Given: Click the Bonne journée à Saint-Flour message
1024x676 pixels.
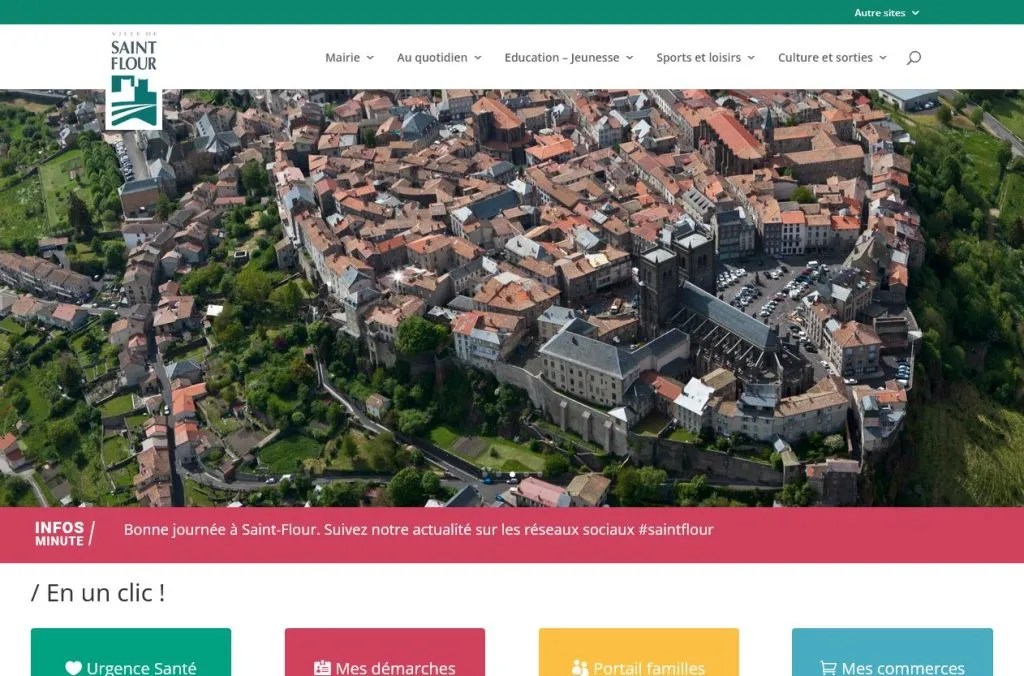Looking at the screenshot, I should point(419,530).
